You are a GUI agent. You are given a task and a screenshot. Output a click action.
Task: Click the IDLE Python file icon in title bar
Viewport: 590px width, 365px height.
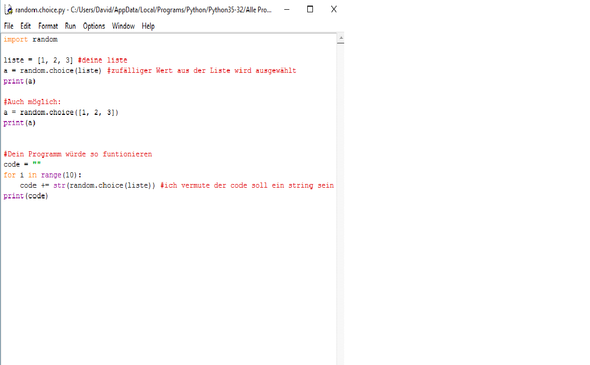click(8, 9)
